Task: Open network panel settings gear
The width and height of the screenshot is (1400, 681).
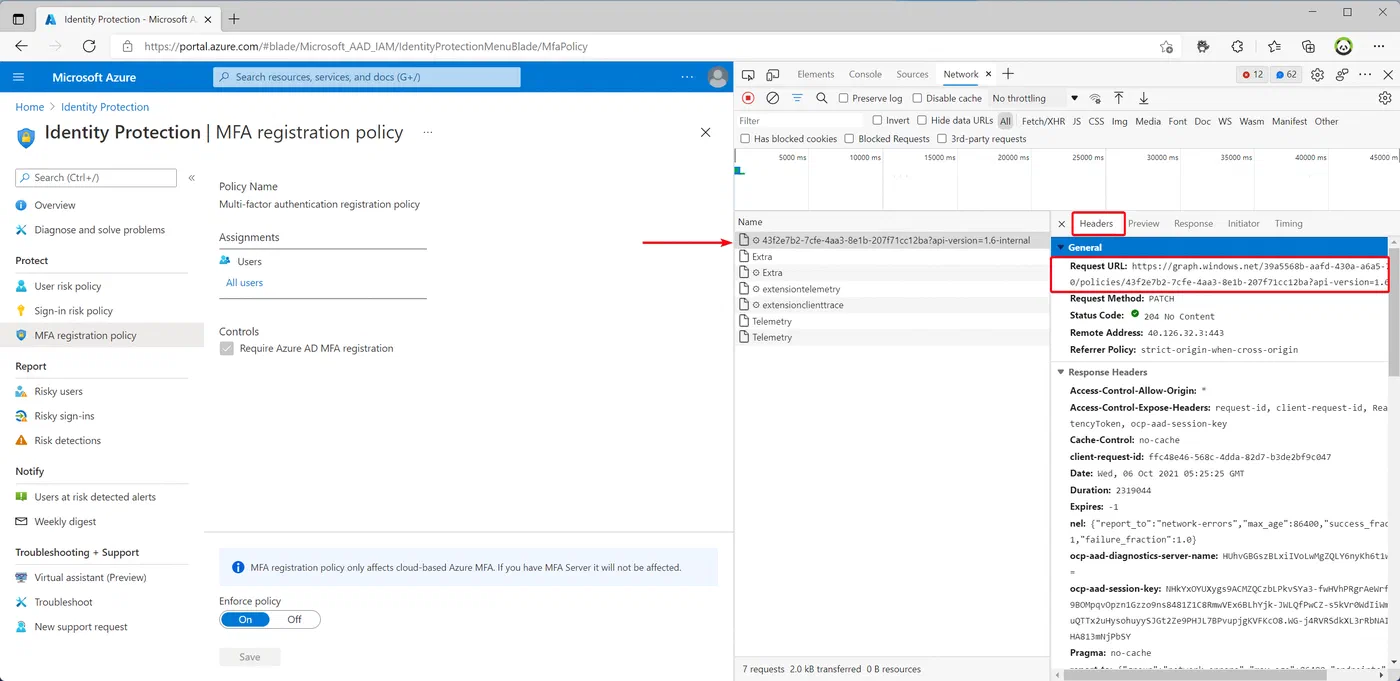Action: click(1385, 98)
